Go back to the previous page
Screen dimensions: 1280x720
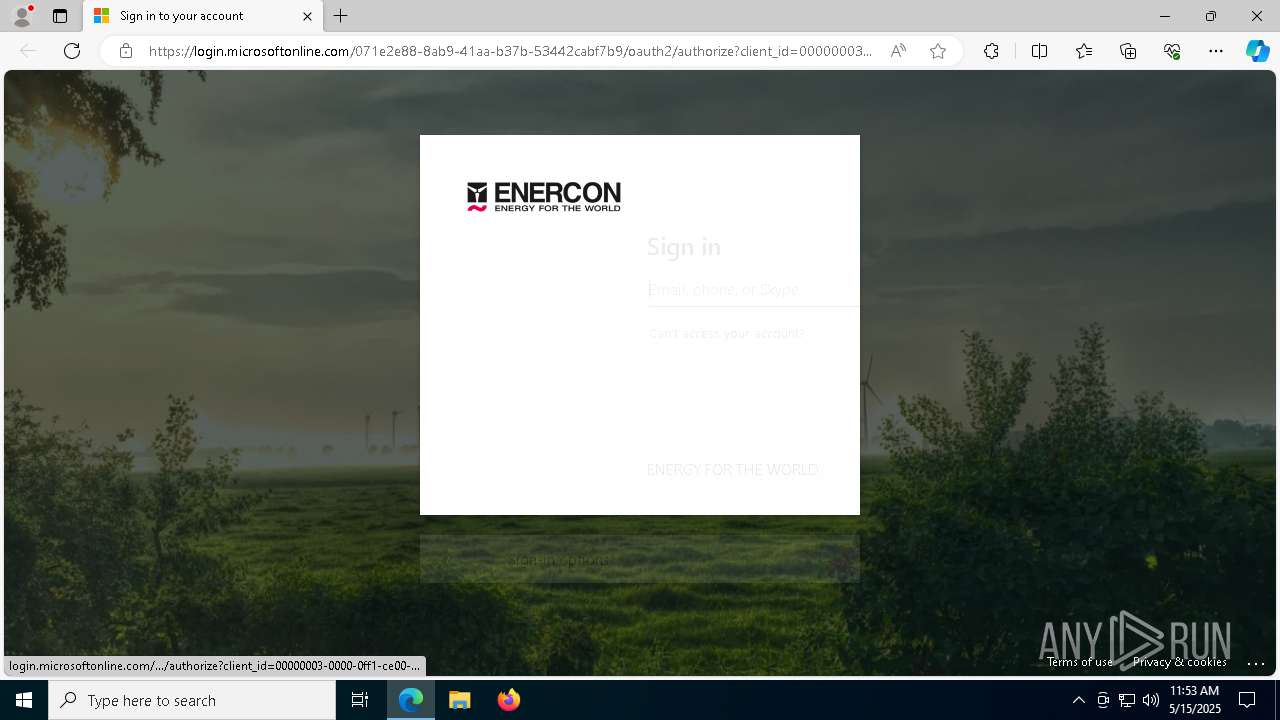28,51
